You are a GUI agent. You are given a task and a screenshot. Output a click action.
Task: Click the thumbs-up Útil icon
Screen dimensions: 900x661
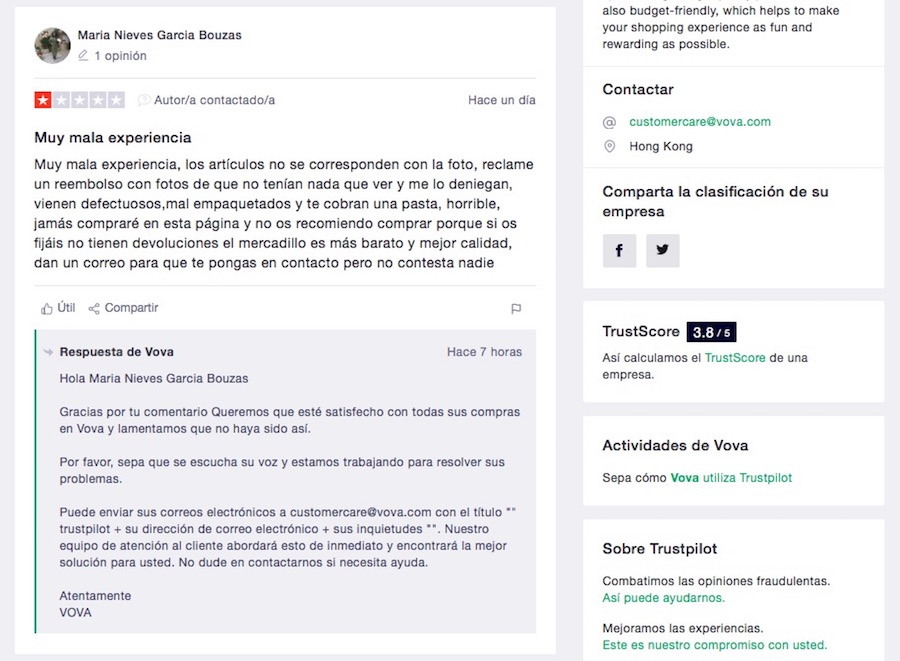(47, 309)
